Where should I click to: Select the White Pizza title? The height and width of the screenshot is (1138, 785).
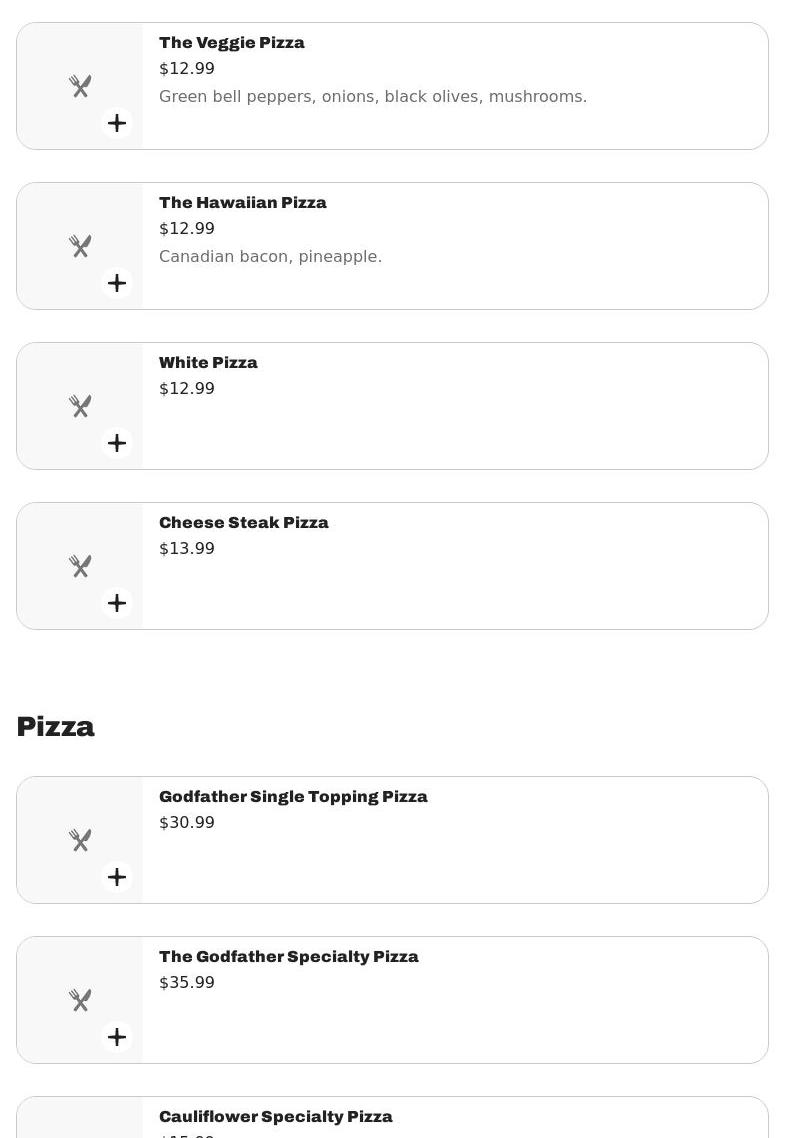(x=208, y=363)
